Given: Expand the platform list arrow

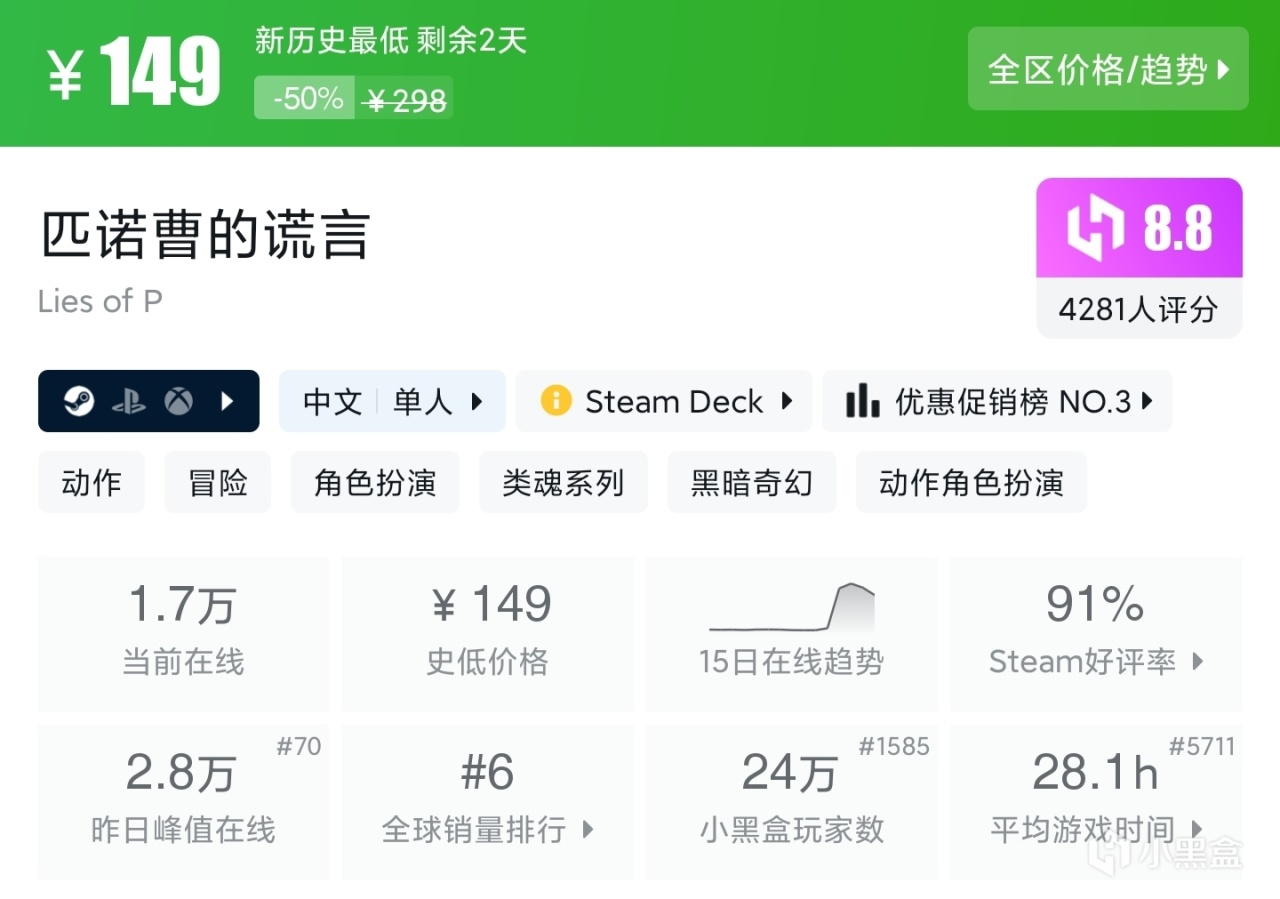Looking at the screenshot, I should pyautogui.click(x=227, y=402).
